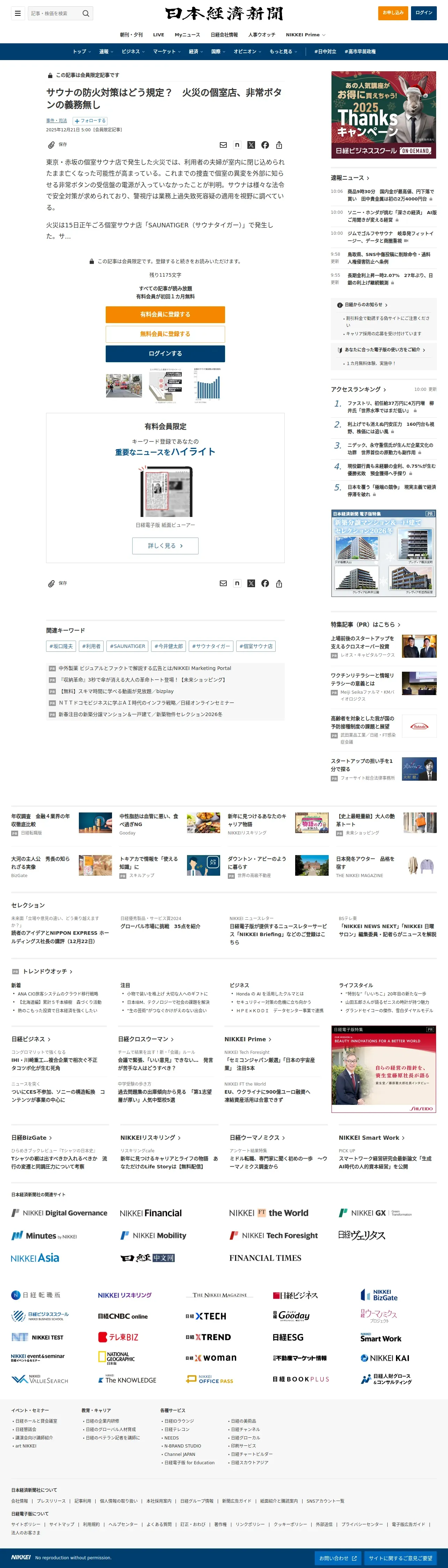Open the 特集記事（PR）はこちら link
Screen dimensions: 448x1568
365,625
